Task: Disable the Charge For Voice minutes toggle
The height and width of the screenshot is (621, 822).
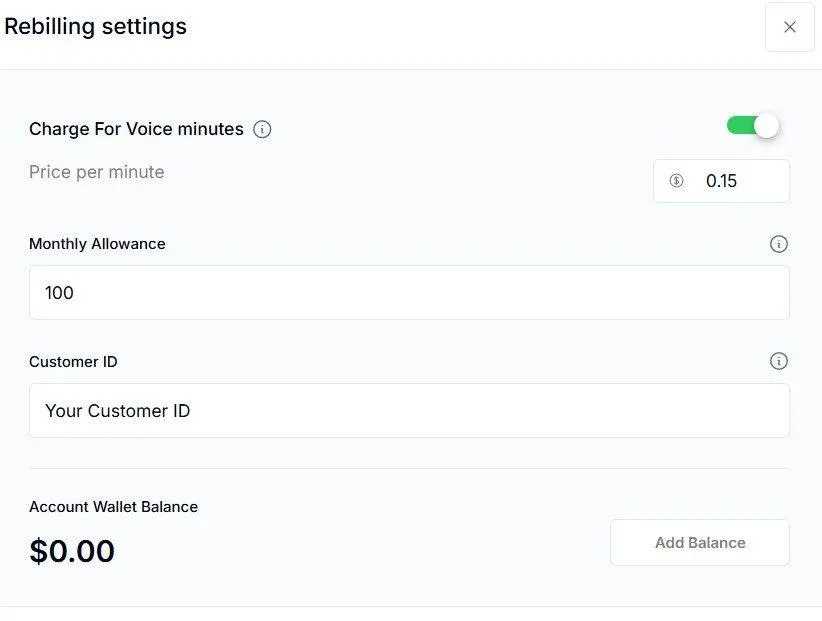Action: pyautogui.click(x=753, y=125)
